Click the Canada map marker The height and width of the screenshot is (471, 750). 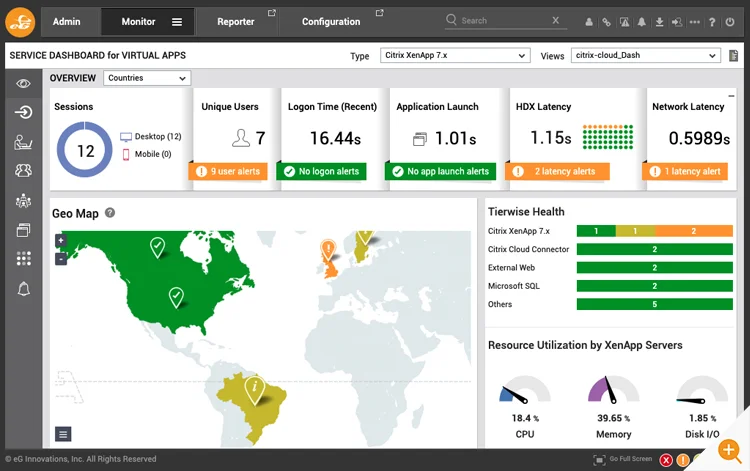pos(157,247)
